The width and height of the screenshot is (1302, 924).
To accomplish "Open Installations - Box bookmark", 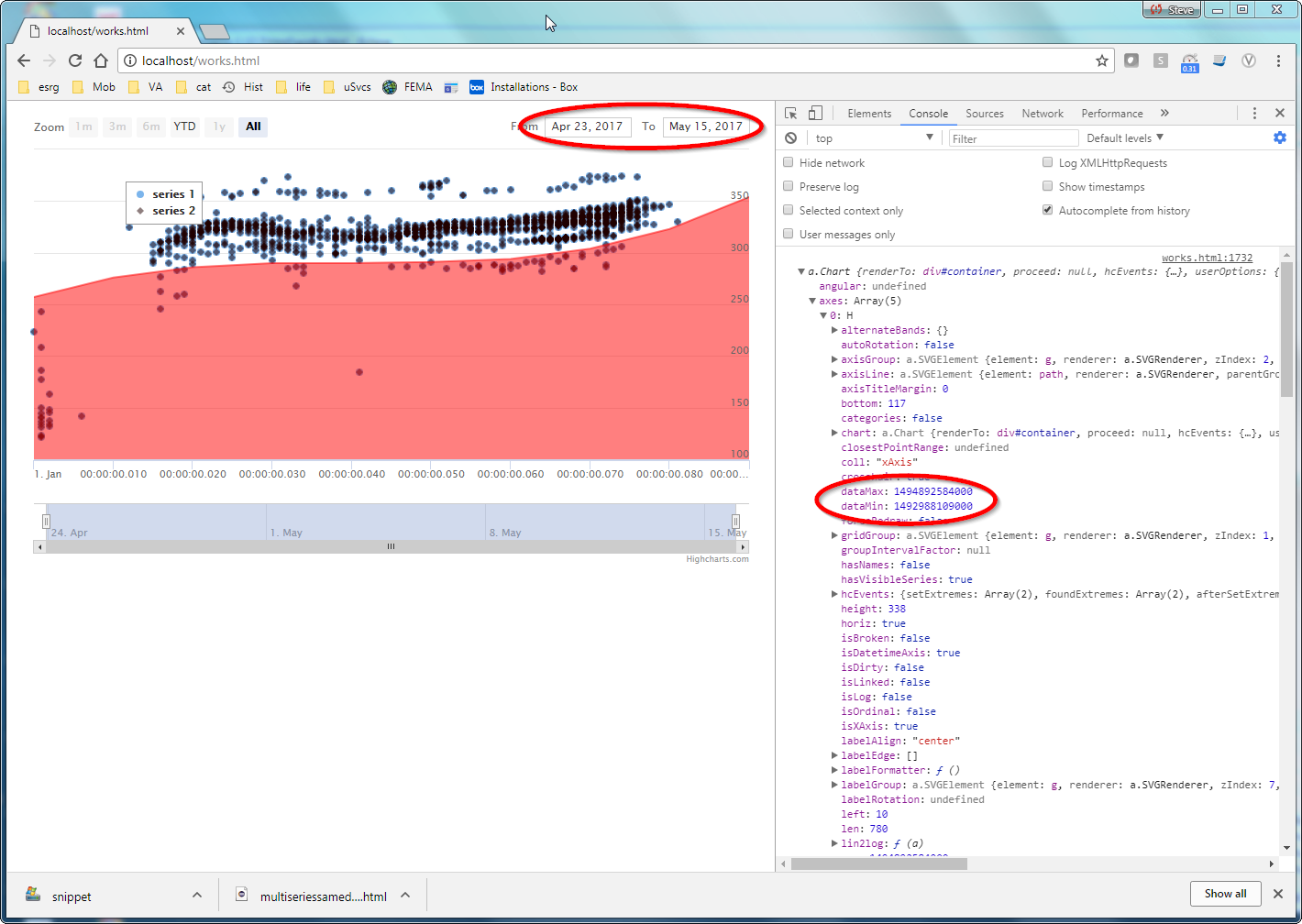I will coord(524,87).
